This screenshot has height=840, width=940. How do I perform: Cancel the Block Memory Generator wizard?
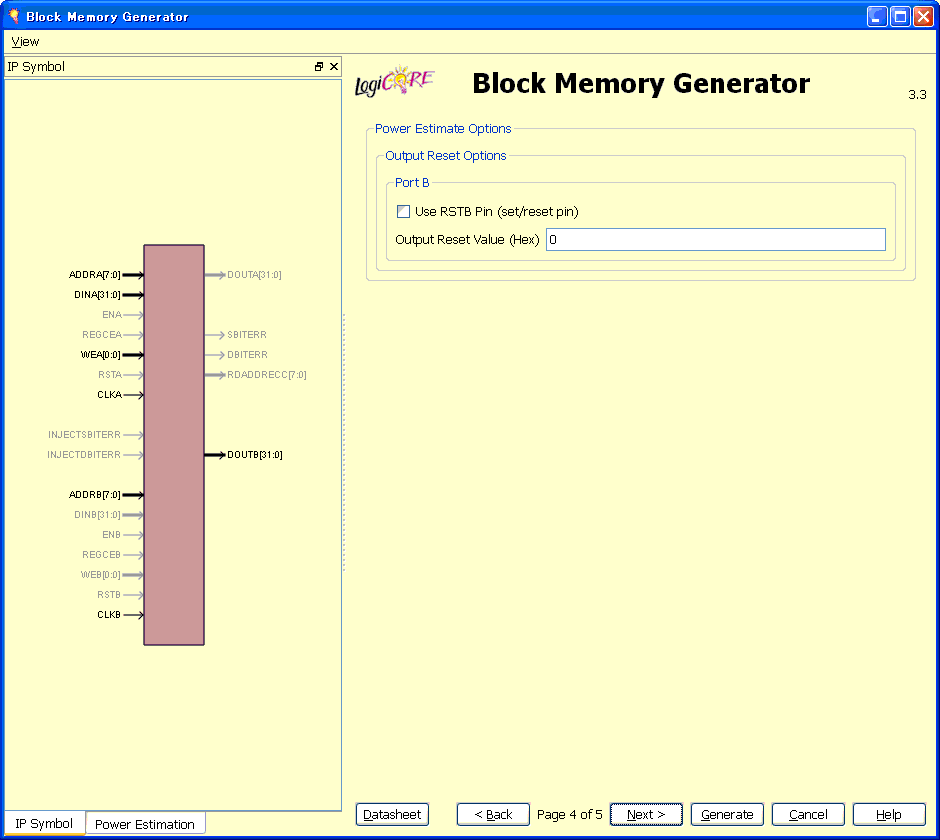coord(808,814)
